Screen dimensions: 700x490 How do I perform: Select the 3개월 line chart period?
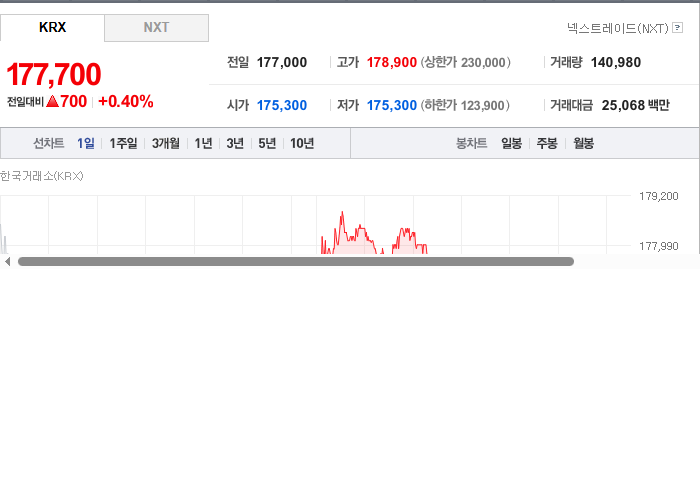pos(166,143)
